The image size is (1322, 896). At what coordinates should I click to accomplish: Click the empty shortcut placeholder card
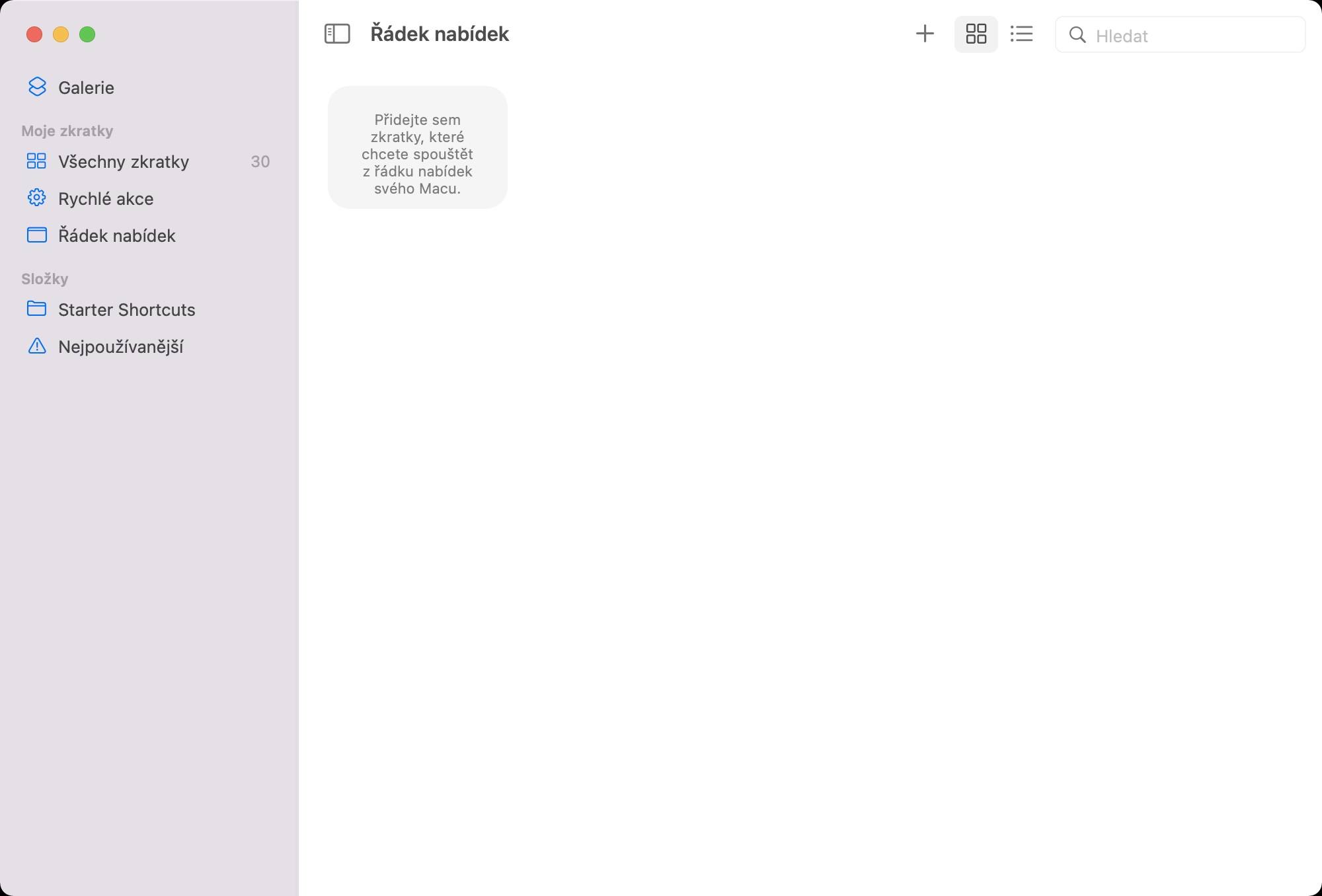(x=418, y=147)
